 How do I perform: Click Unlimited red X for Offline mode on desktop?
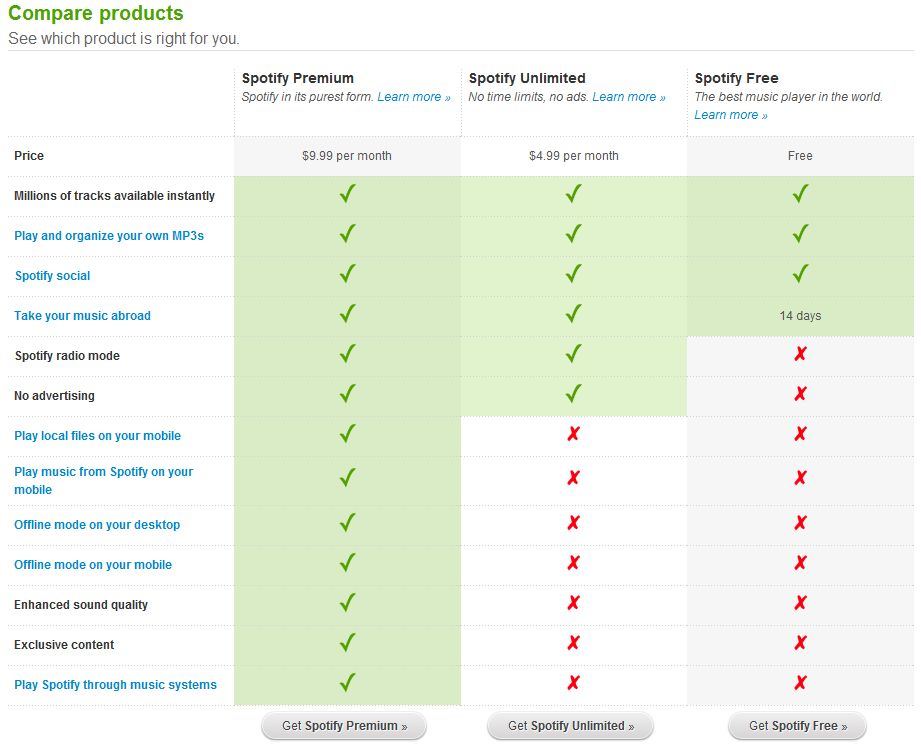pyautogui.click(x=573, y=523)
